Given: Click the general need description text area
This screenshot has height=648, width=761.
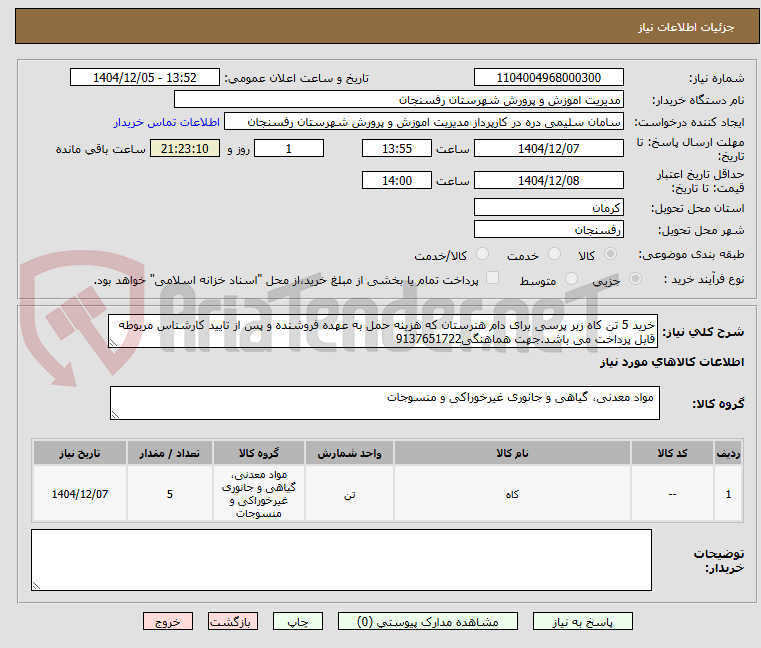Looking at the screenshot, I should 383,331.
